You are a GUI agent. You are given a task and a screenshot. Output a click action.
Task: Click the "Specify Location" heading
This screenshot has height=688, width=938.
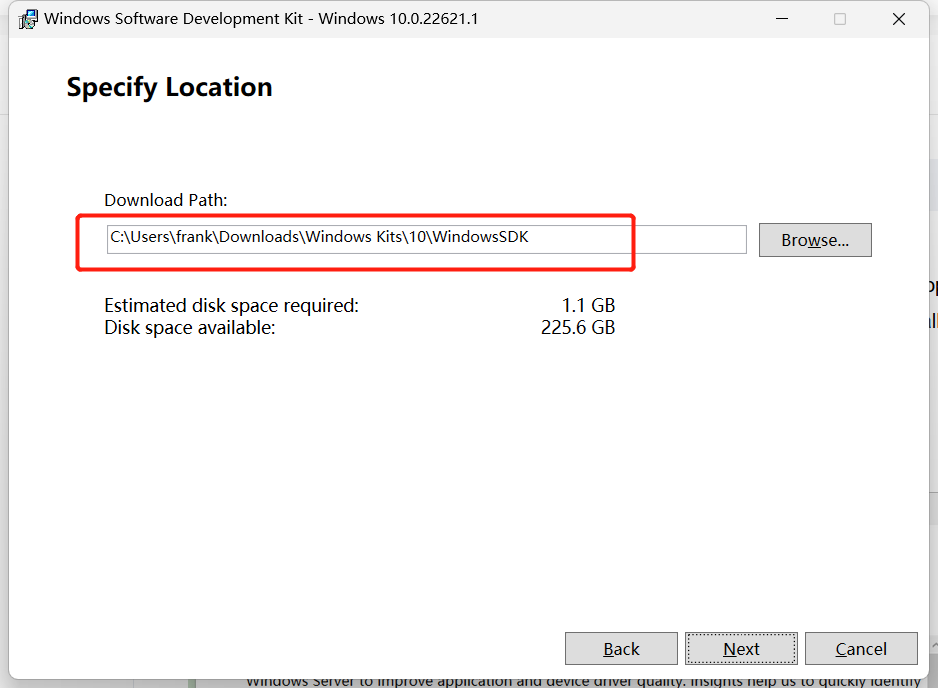click(x=169, y=87)
